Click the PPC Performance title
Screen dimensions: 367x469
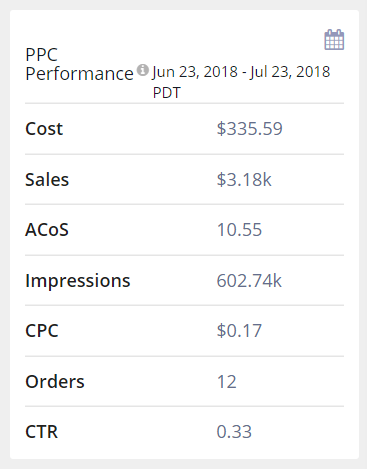tap(79, 64)
